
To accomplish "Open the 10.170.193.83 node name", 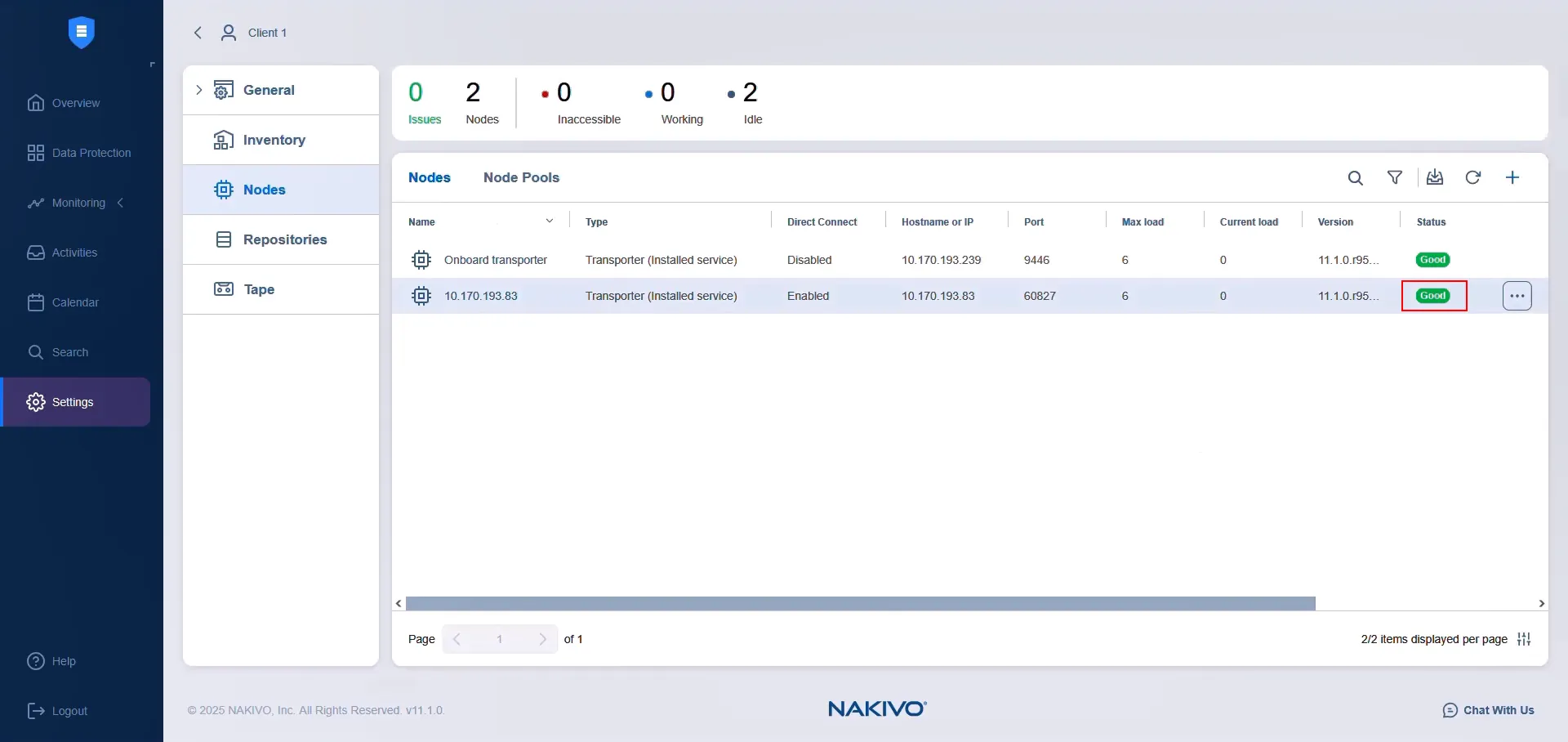I will pyautogui.click(x=481, y=296).
